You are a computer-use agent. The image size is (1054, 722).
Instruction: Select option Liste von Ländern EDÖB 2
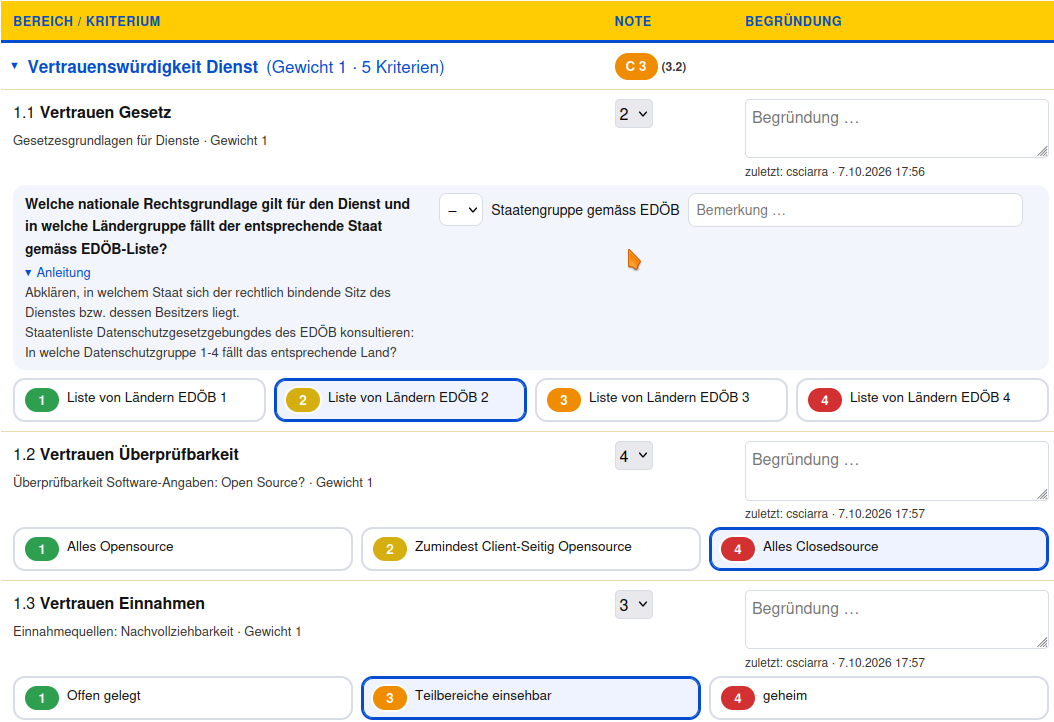(x=400, y=400)
